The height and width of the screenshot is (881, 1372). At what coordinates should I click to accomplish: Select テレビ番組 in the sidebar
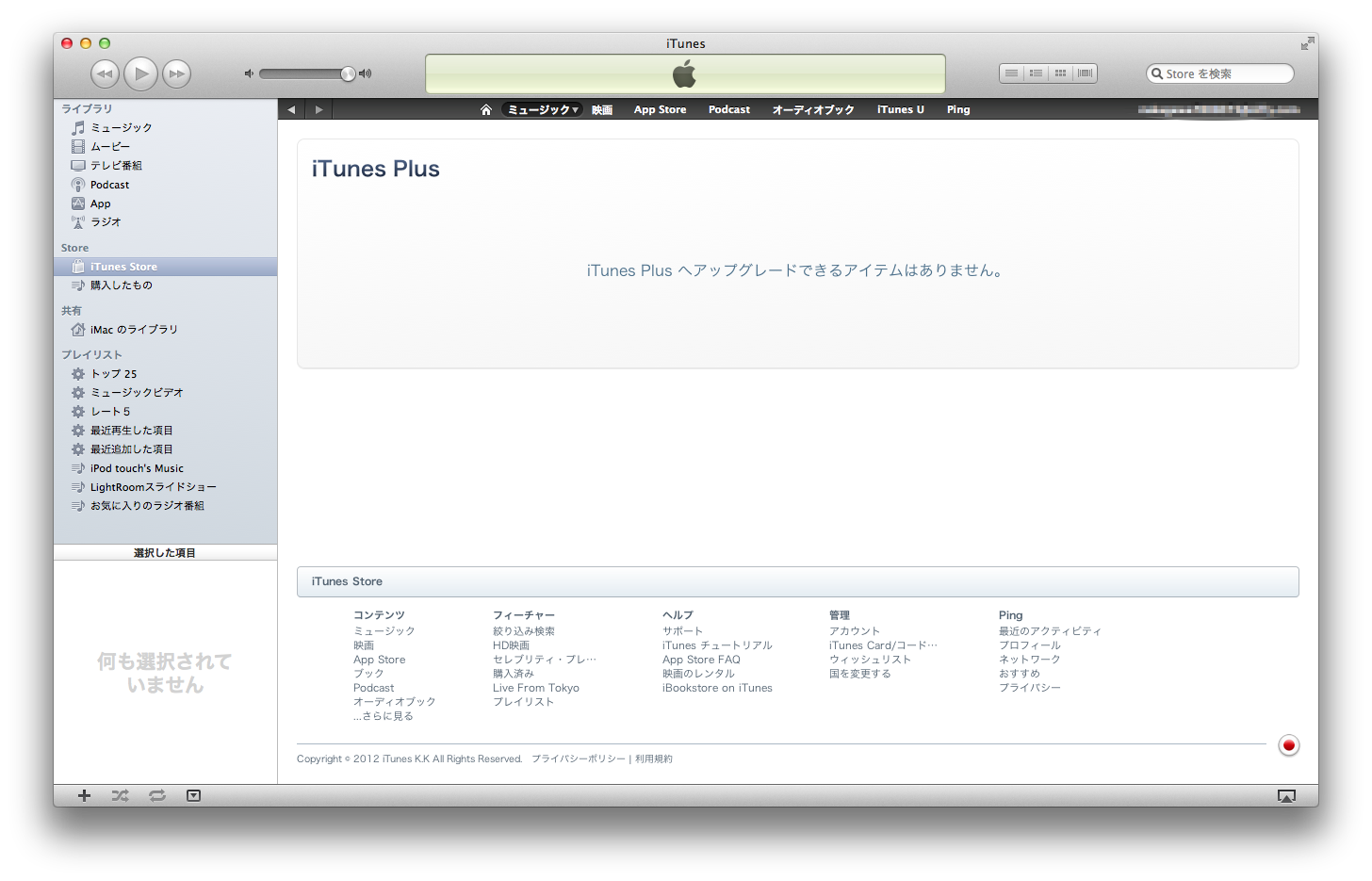click(x=165, y=165)
